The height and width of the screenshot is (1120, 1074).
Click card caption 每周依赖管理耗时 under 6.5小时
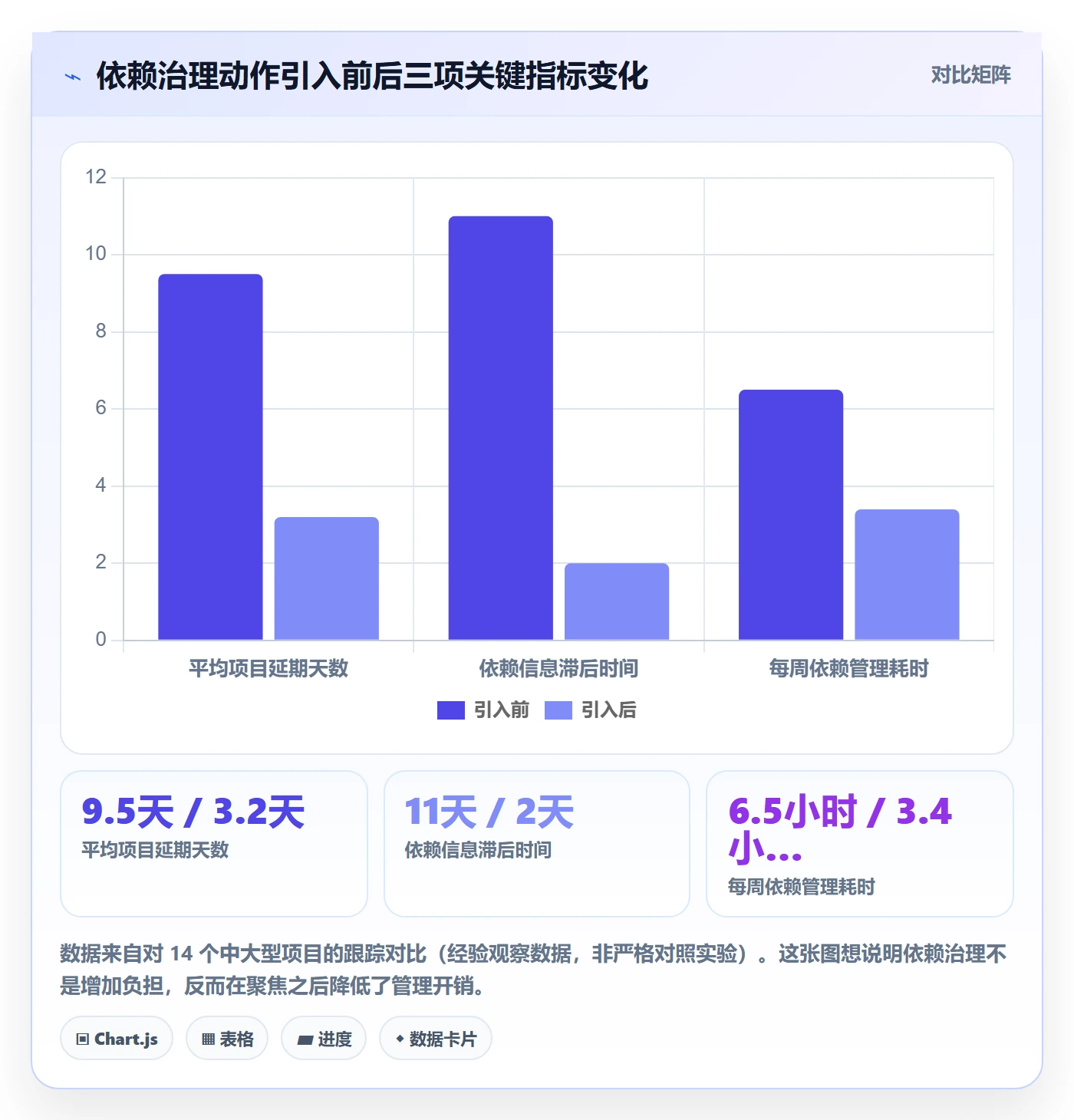point(802,887)
